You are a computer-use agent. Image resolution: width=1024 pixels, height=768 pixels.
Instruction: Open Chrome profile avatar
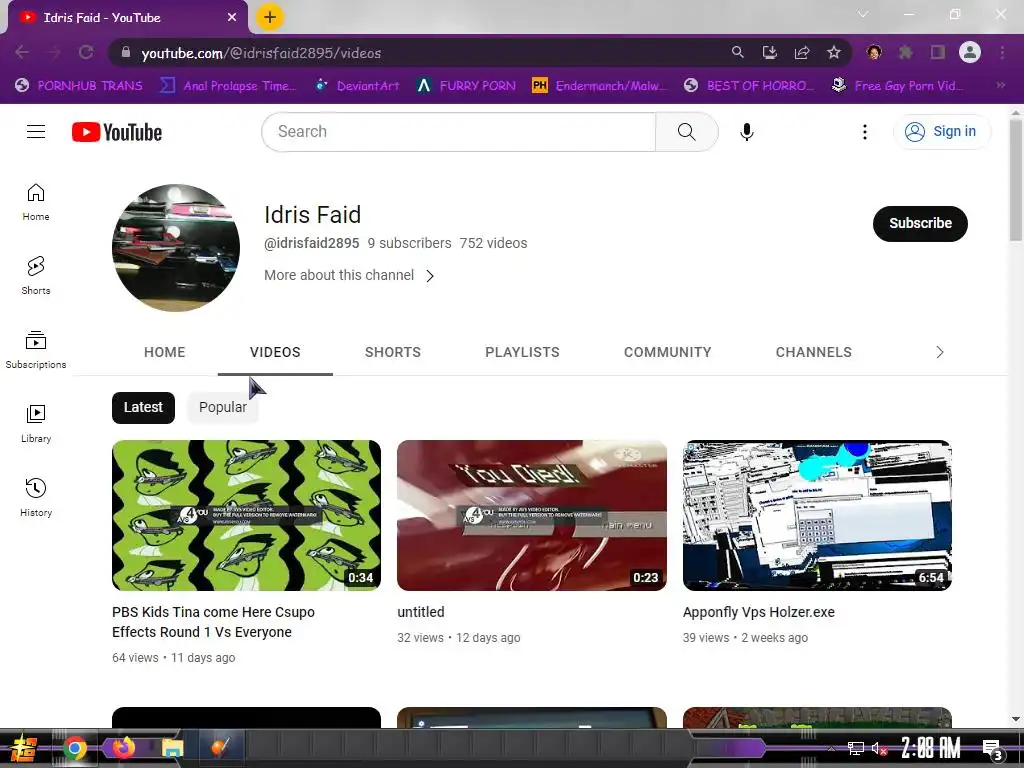970,52
